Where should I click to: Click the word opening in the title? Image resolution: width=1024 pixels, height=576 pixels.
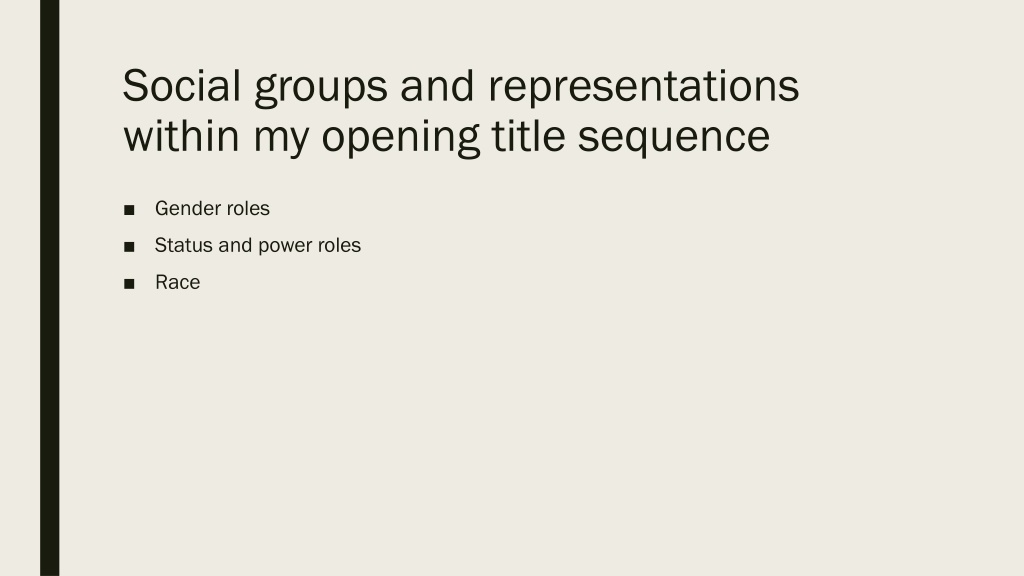(400, 138)
